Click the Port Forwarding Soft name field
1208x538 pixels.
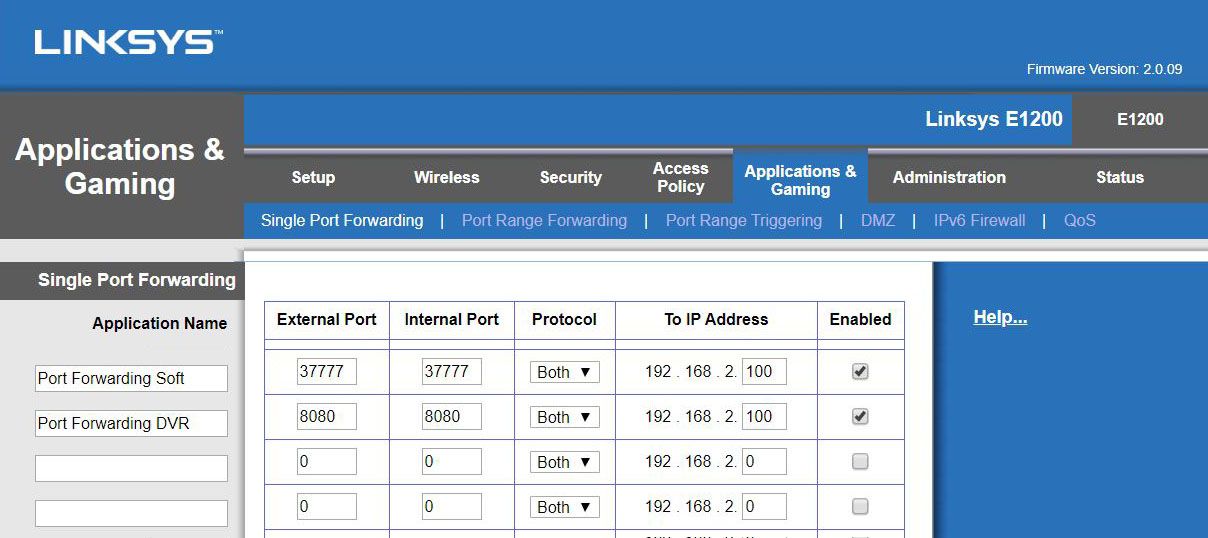(131, 378)
